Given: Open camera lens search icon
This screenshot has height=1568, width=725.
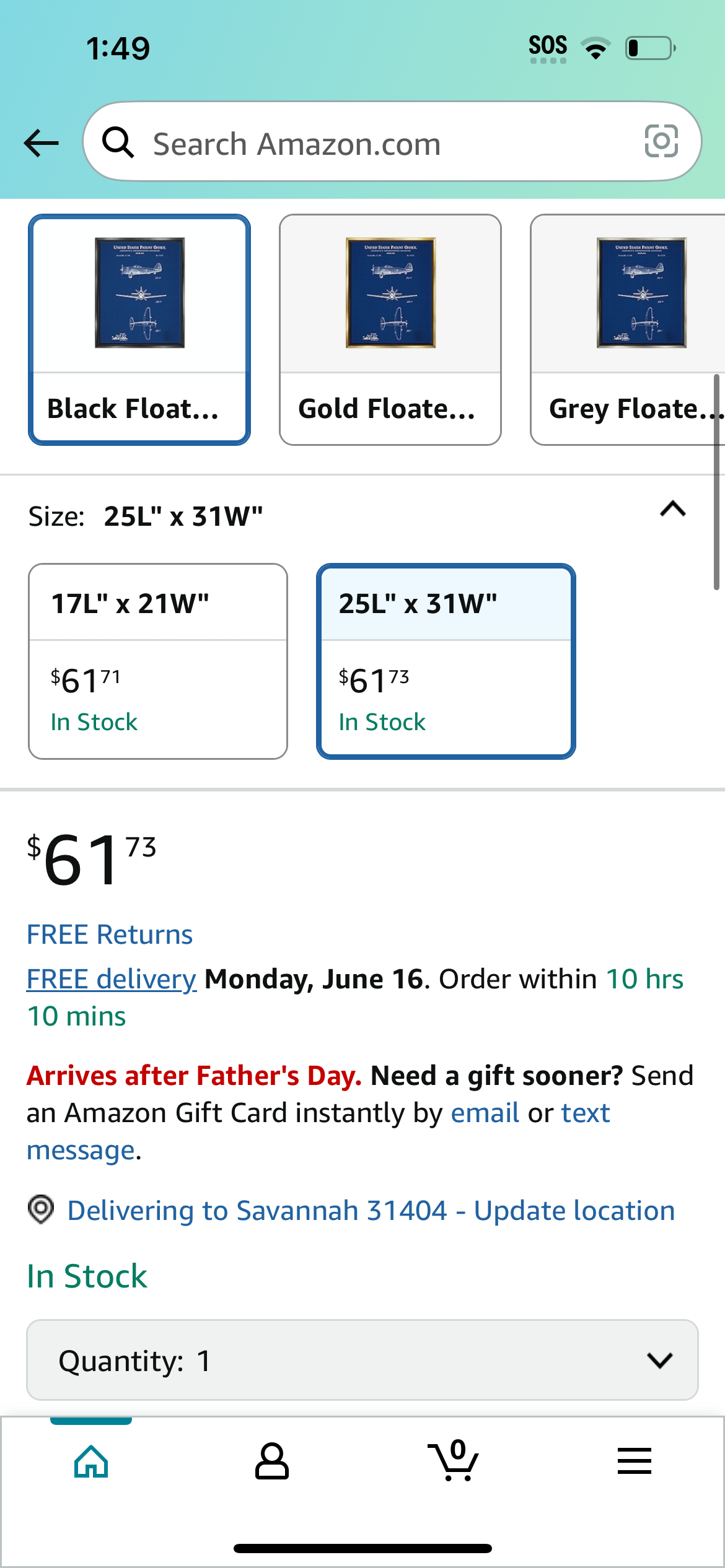Looking at the screenshot, I should [x=661, y=141].
